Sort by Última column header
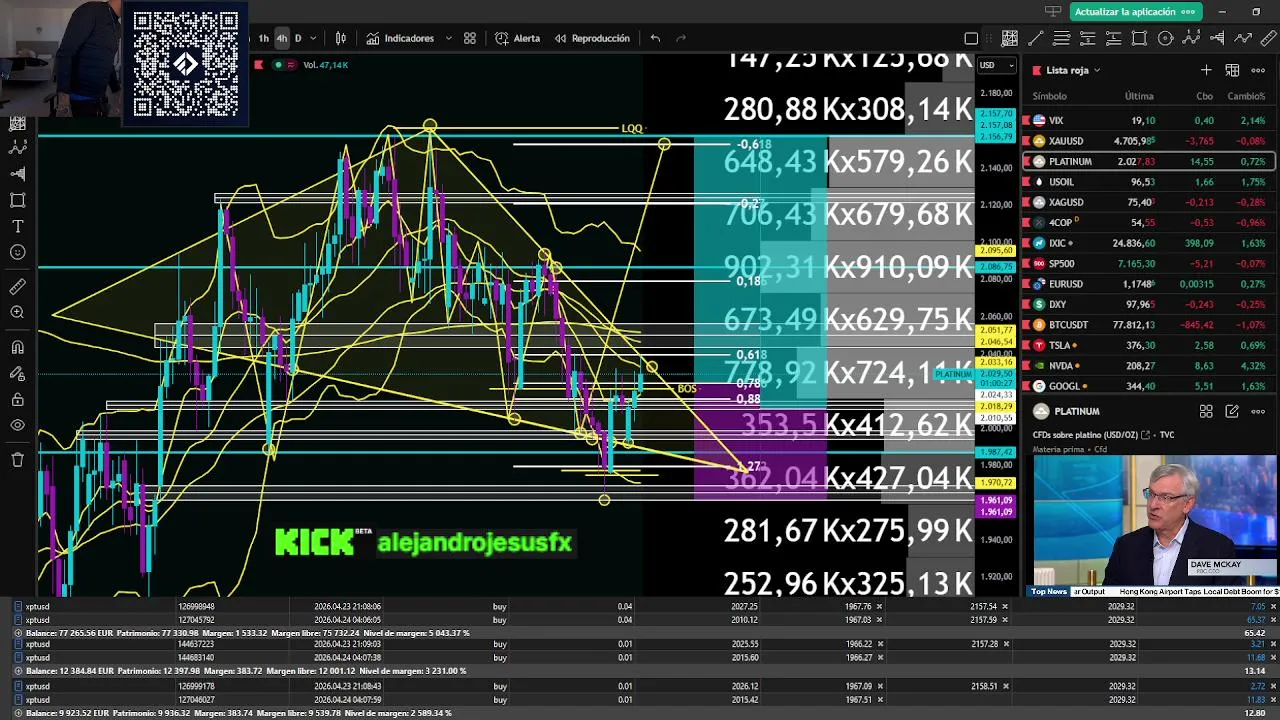 tap(1139, 96)
